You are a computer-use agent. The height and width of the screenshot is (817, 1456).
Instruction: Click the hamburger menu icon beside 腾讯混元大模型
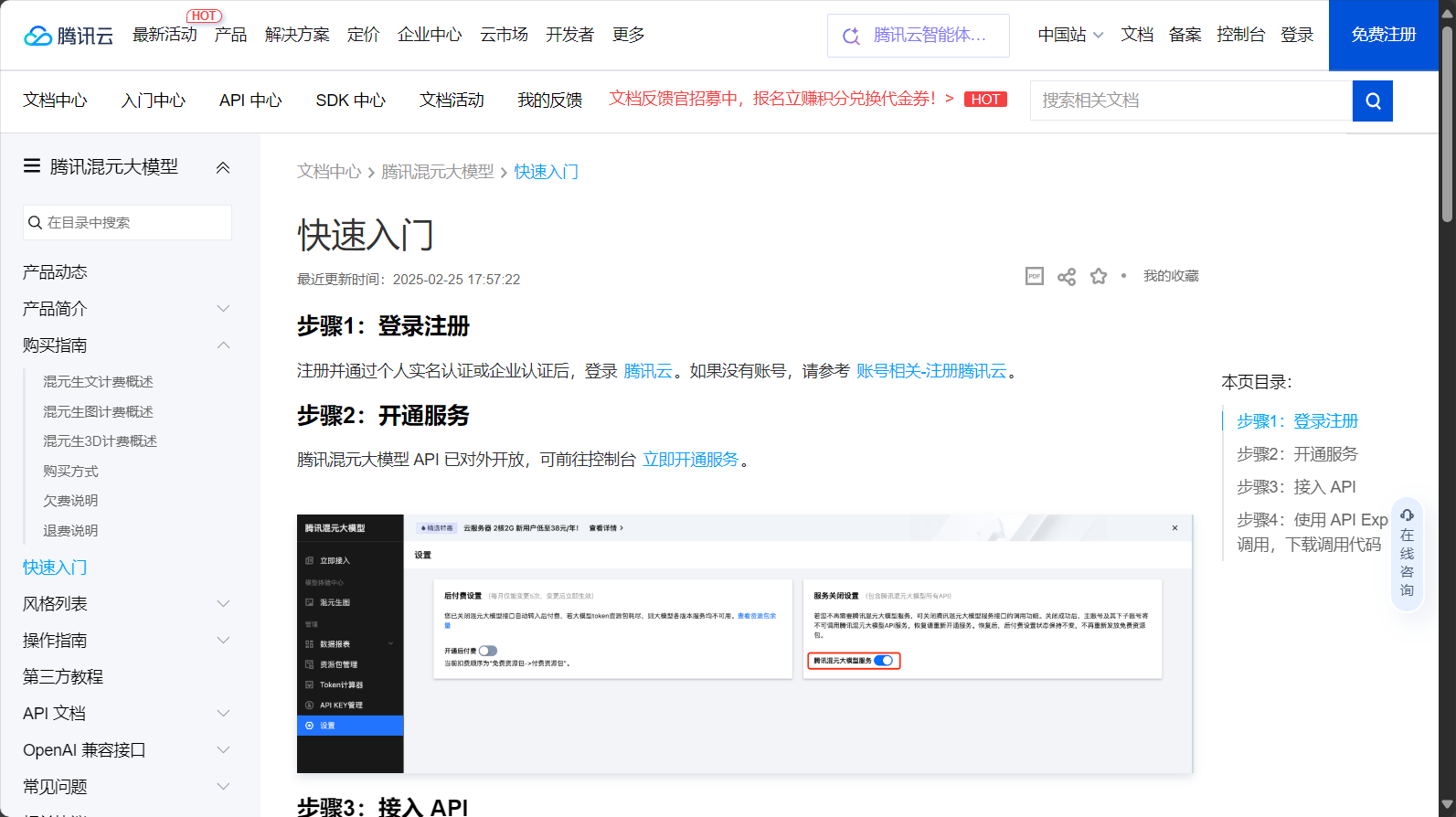tap(32, 165)
